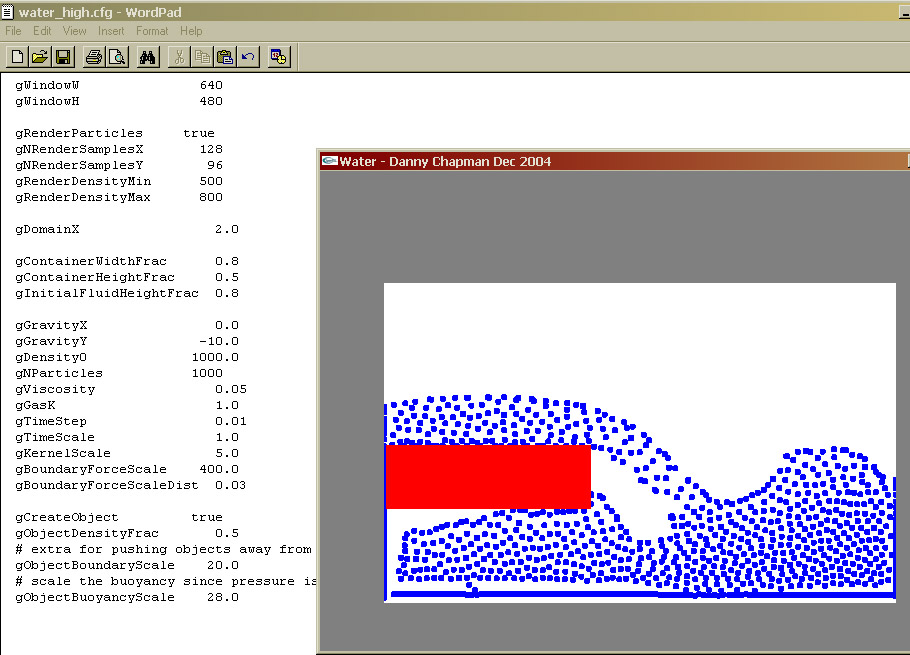Open the Insert menu

click(x=111, y=31)
